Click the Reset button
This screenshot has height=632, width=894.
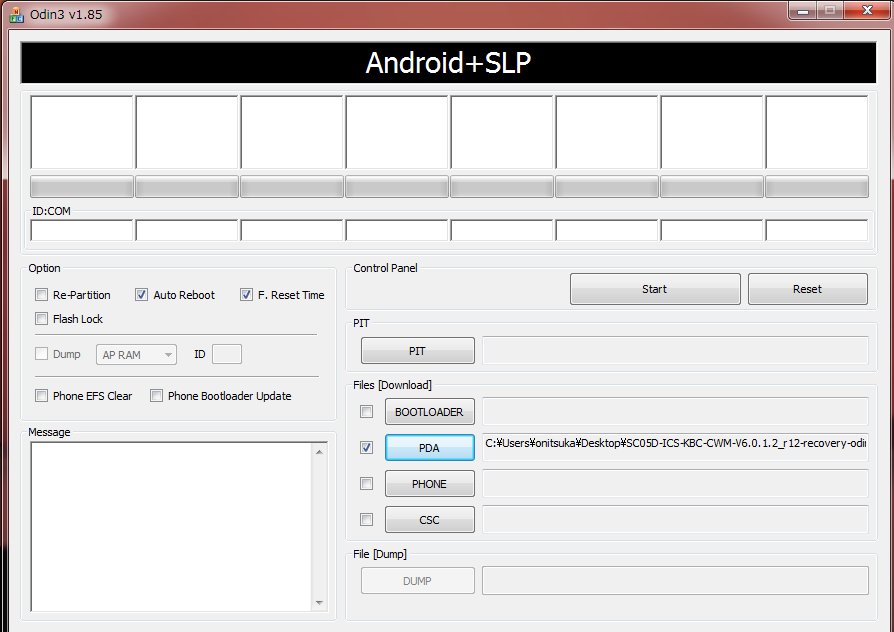(807, 289)
